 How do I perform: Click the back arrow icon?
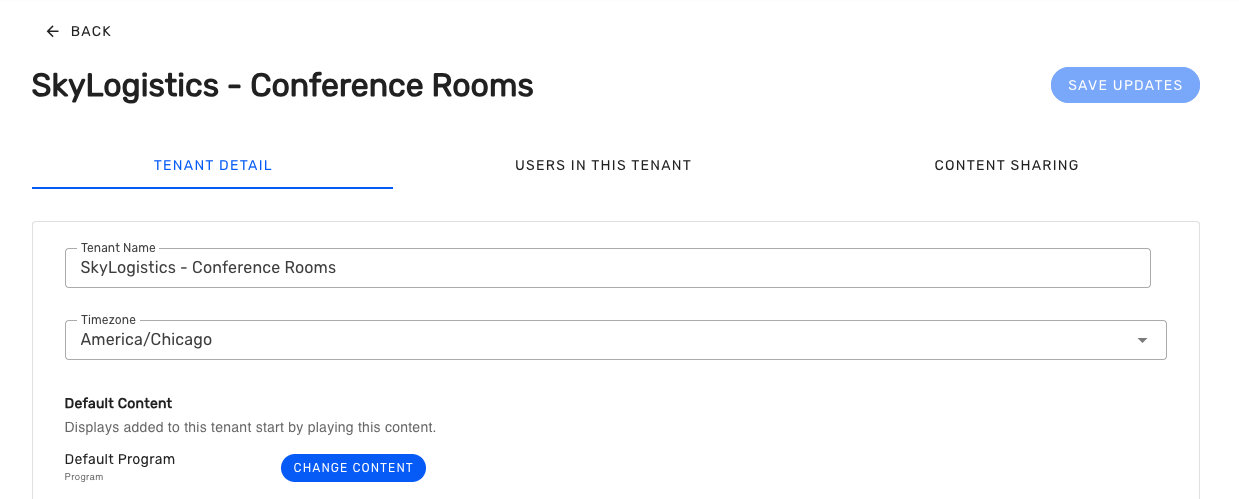coord(53,32)
